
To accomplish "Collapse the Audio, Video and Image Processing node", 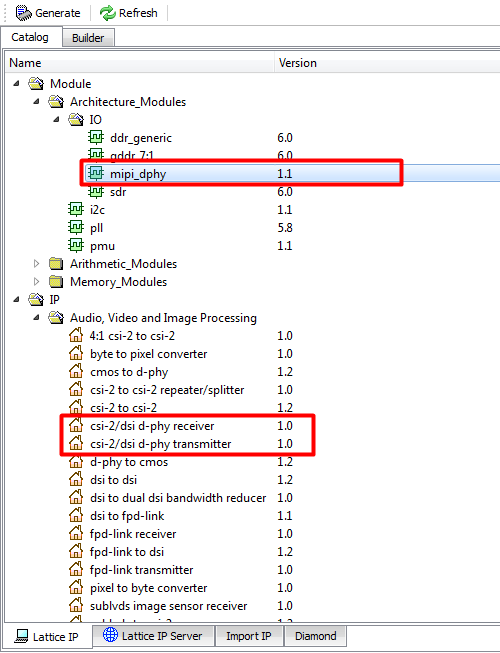I will pos(37,317).
